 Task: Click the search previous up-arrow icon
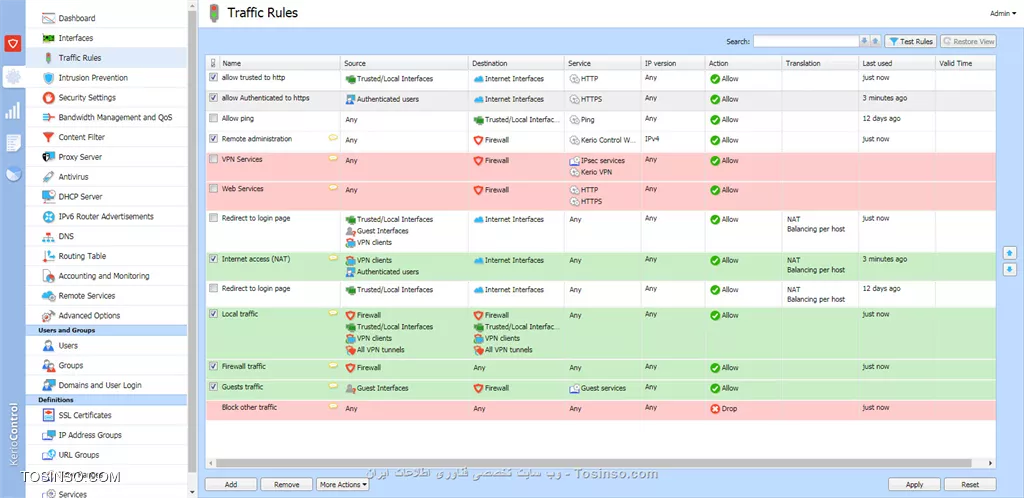pyautogui.click(x=876, y=41)
